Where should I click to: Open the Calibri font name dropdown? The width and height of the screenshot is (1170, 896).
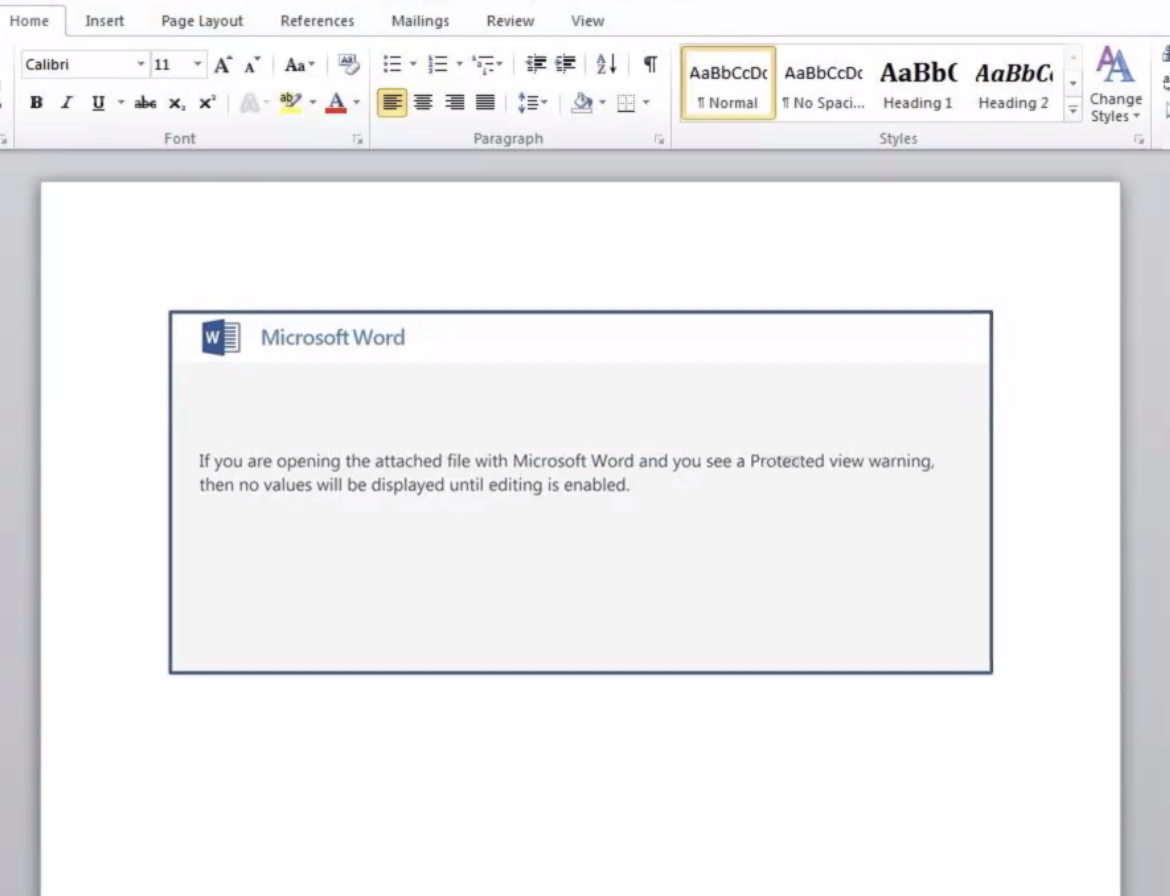141,65
